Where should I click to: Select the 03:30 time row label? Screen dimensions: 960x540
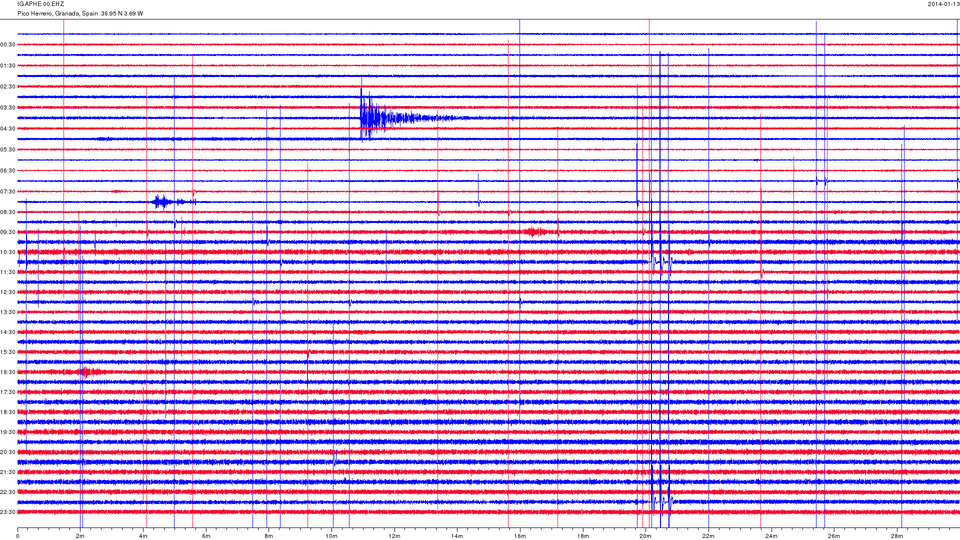click(8, 108)
